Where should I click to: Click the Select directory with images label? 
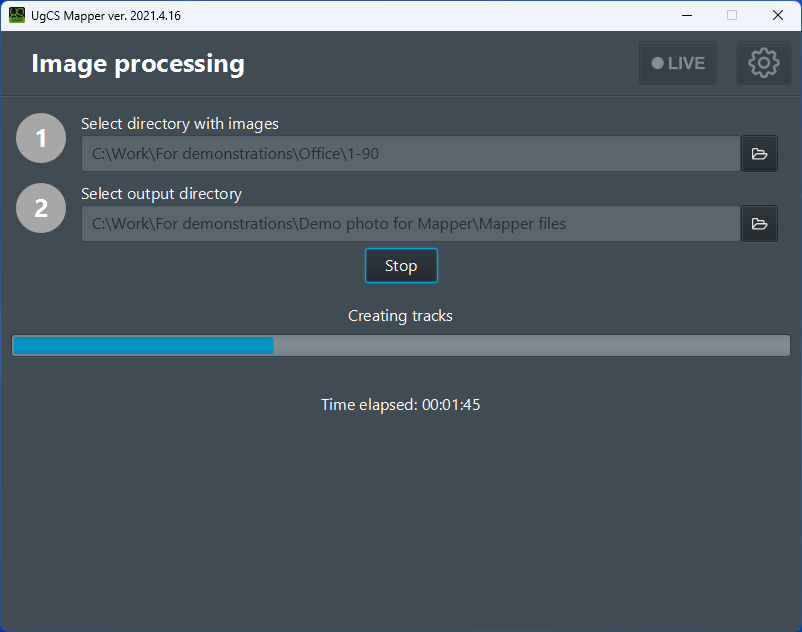pyautogui.click(x=180, y=124)
